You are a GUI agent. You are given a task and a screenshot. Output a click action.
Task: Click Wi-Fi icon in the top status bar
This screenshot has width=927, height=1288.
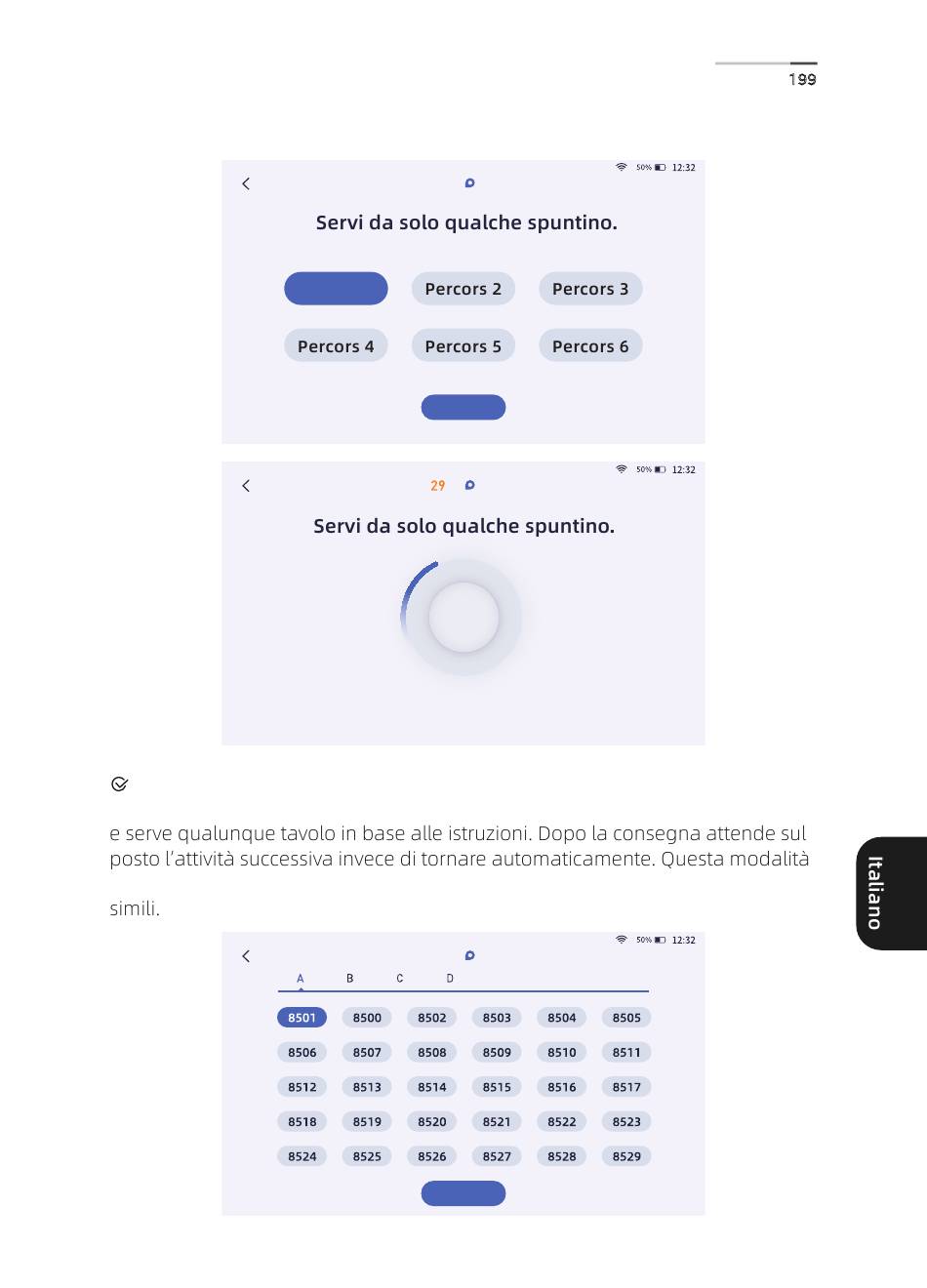(x=622, y=167)
